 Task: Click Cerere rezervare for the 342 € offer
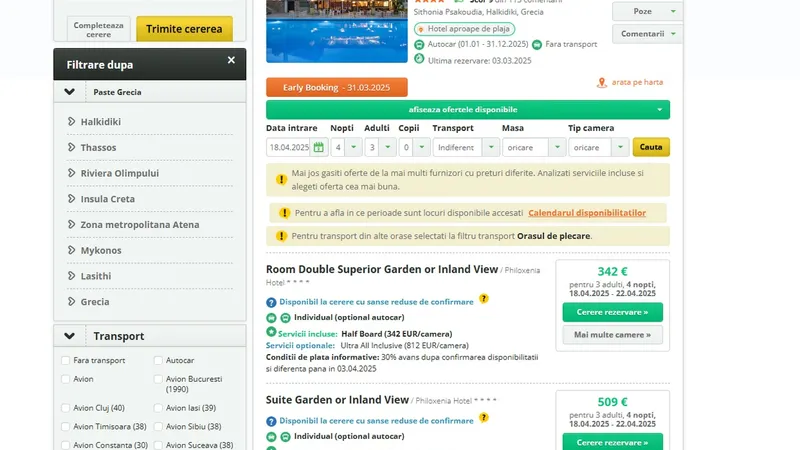[612, 312]
